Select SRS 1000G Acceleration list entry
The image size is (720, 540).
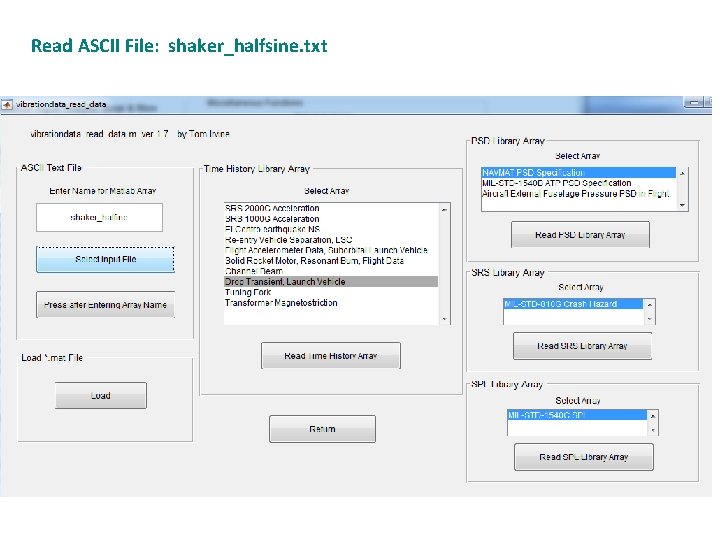coord(331,219)
